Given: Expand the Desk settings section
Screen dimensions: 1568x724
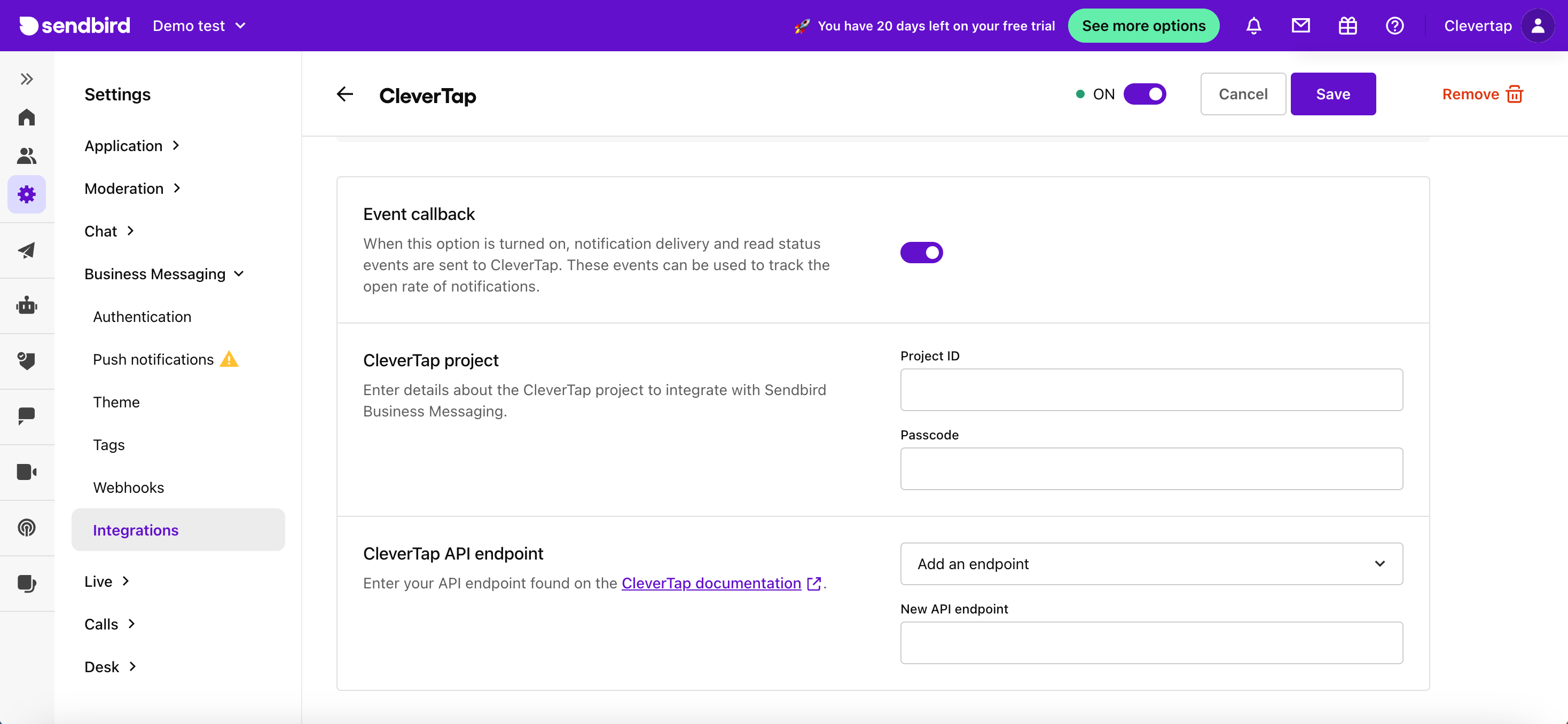Looking at the screenshot, I should [x=111, y=667].
